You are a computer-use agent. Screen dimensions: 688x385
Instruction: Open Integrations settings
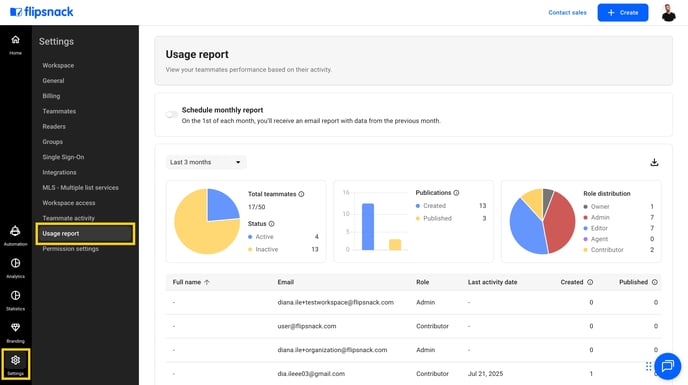(x=59, y=173)
